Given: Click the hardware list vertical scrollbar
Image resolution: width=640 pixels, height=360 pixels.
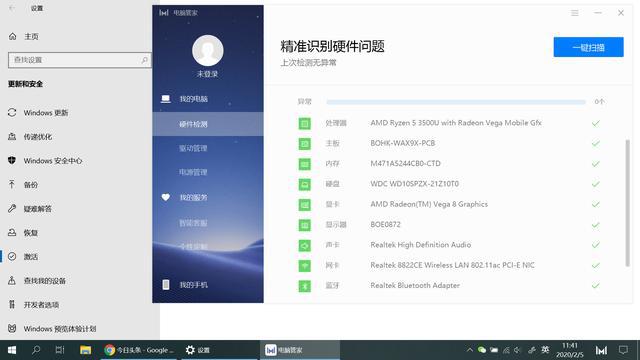Looking at the screenshot, I should click(627, 203).
